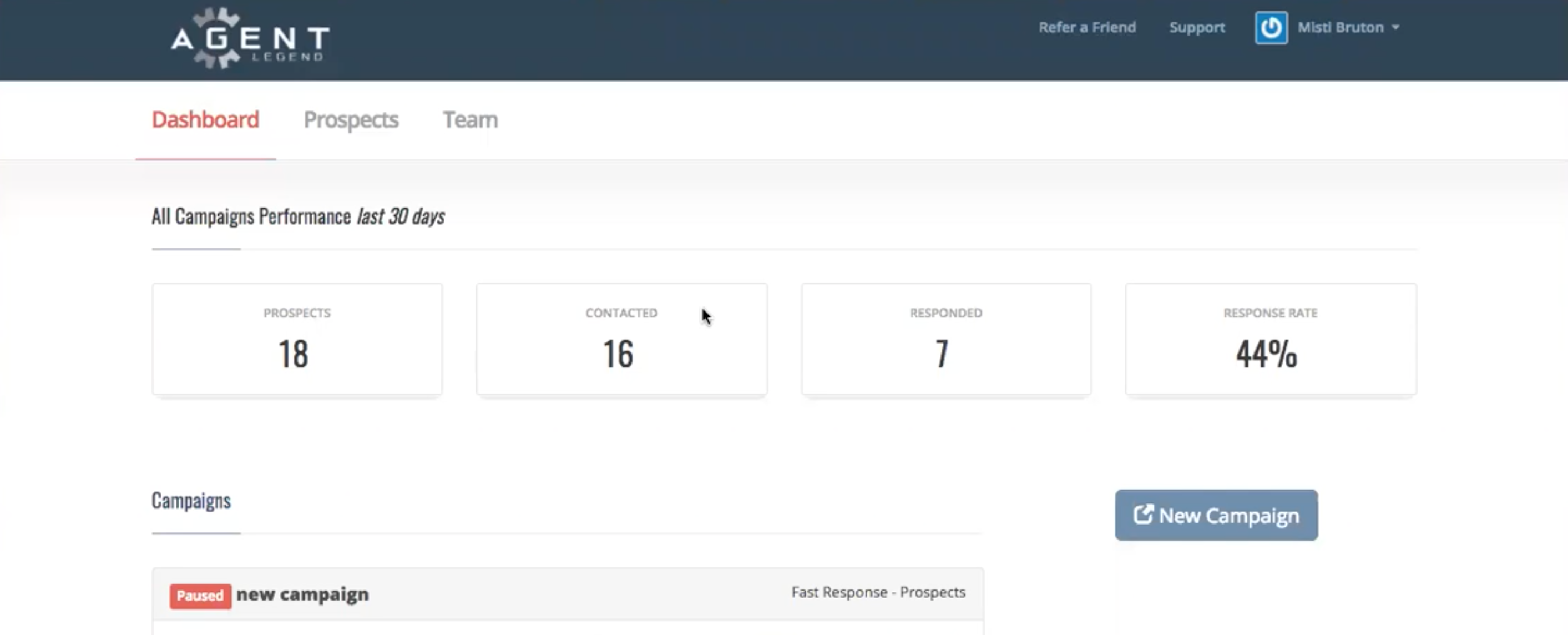The image size is (1568, 635).
Task: Click the Campaigns section heading
Action: coord(191,501)
